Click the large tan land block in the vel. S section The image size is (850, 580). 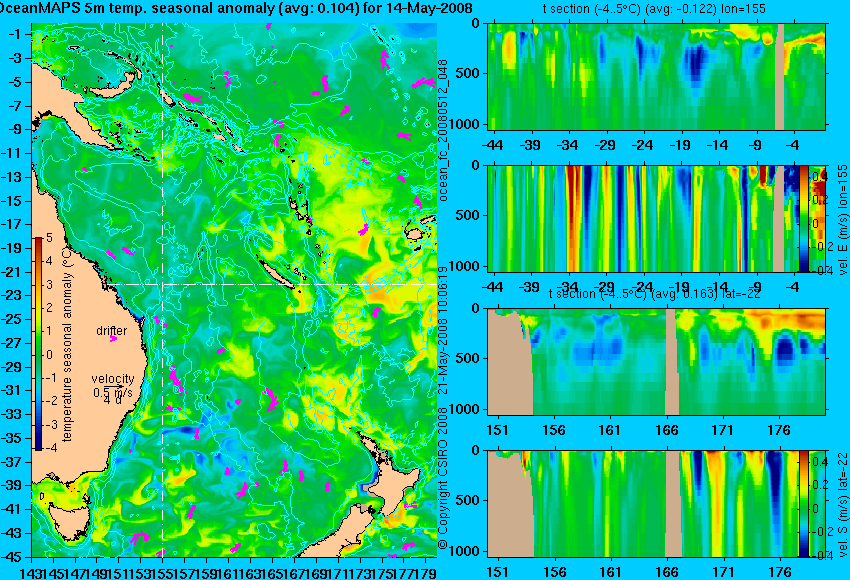click(x=508, y=507)
